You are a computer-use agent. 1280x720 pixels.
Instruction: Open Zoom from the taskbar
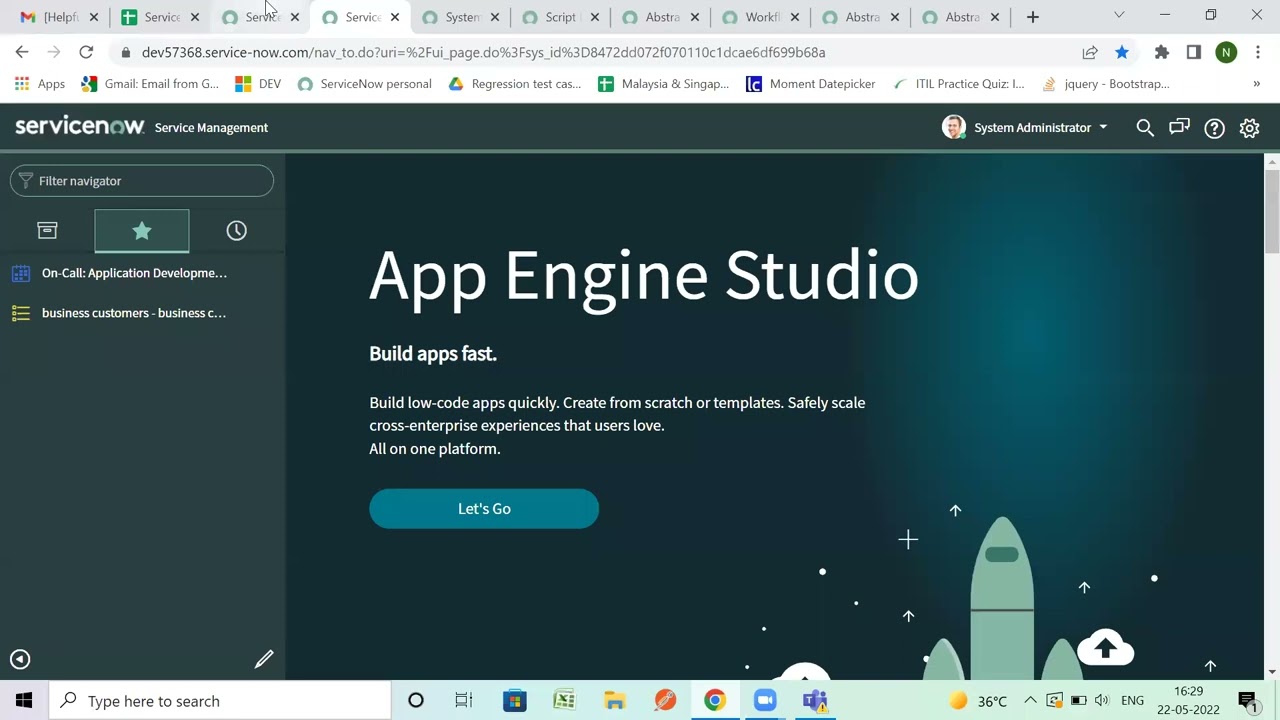tap(765, 701)
